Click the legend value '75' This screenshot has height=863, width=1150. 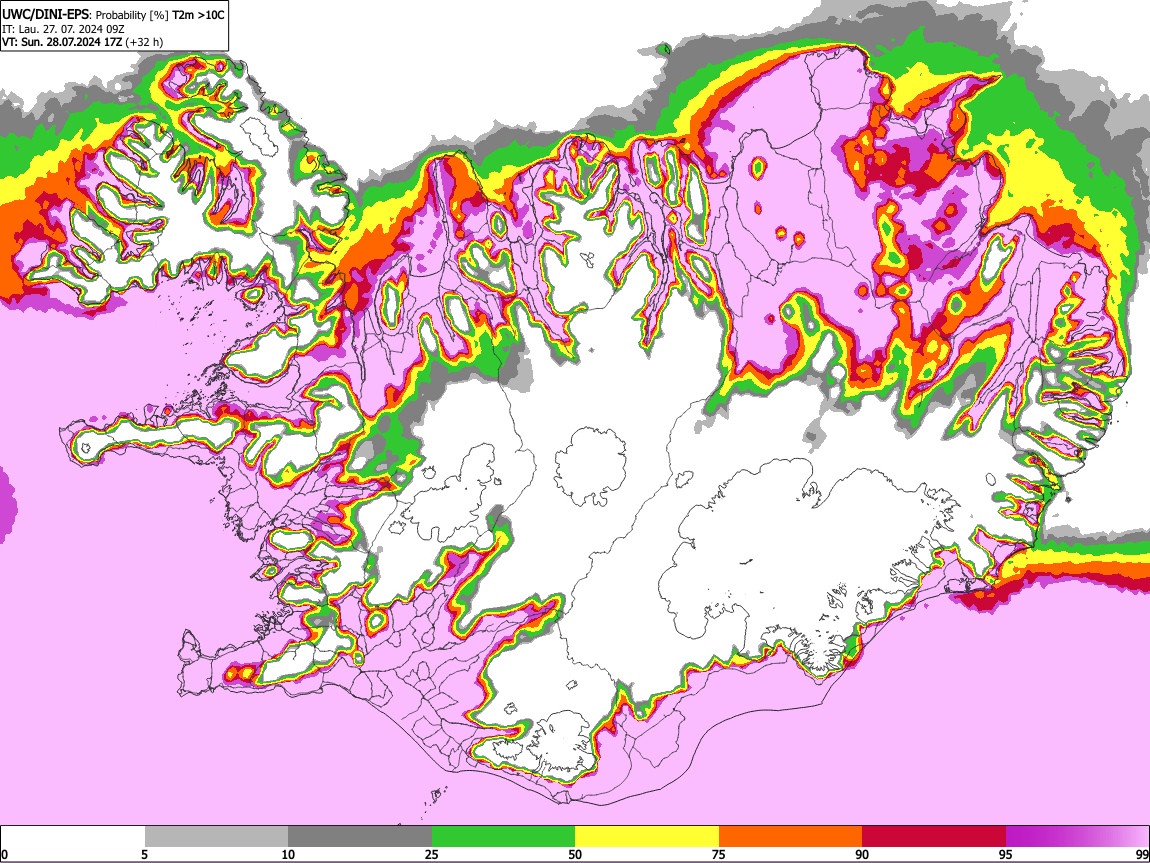pyautogui.click(x=719, y=855)
